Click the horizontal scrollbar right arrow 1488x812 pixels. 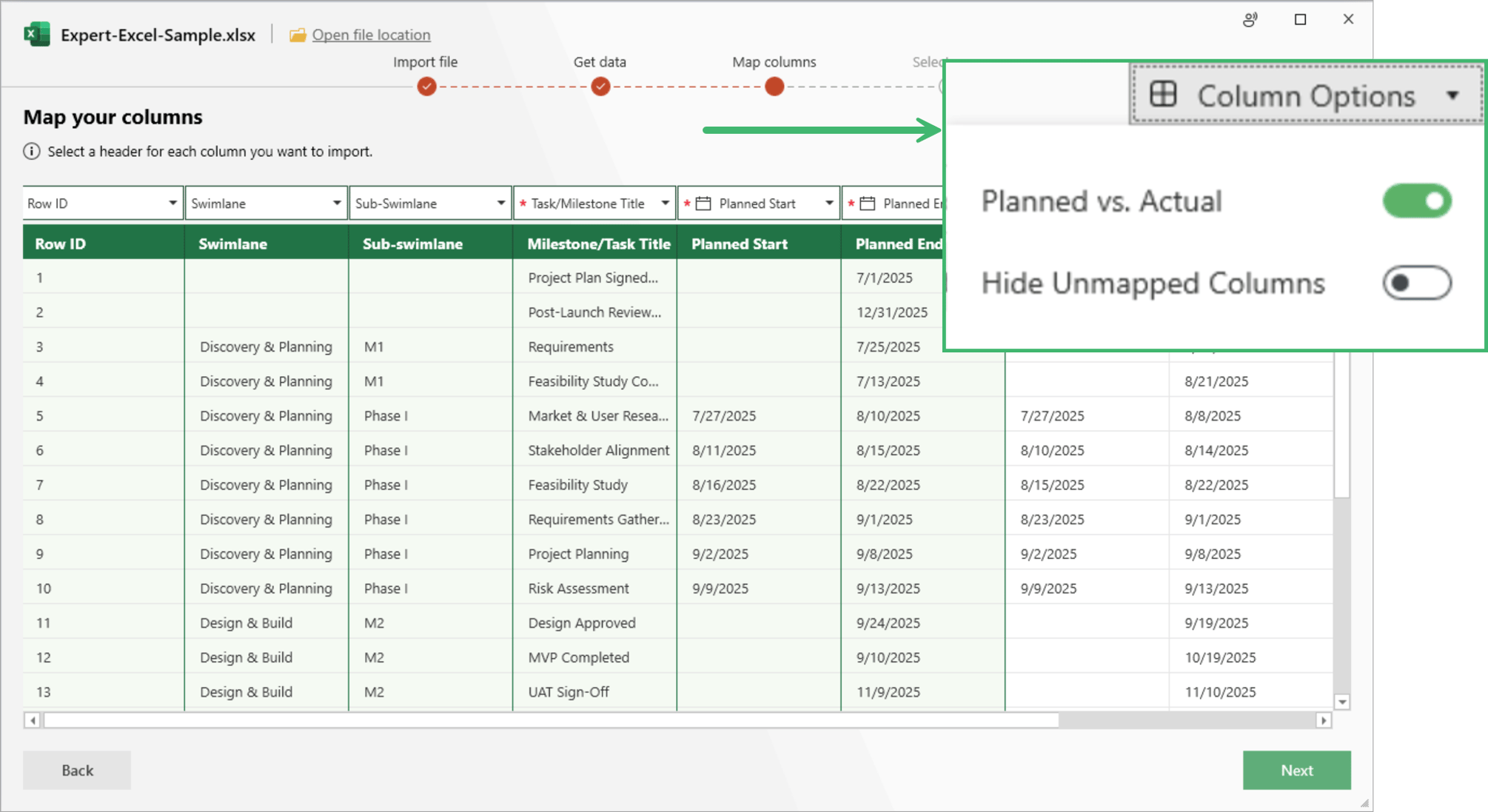click(x=1324, y=719)
